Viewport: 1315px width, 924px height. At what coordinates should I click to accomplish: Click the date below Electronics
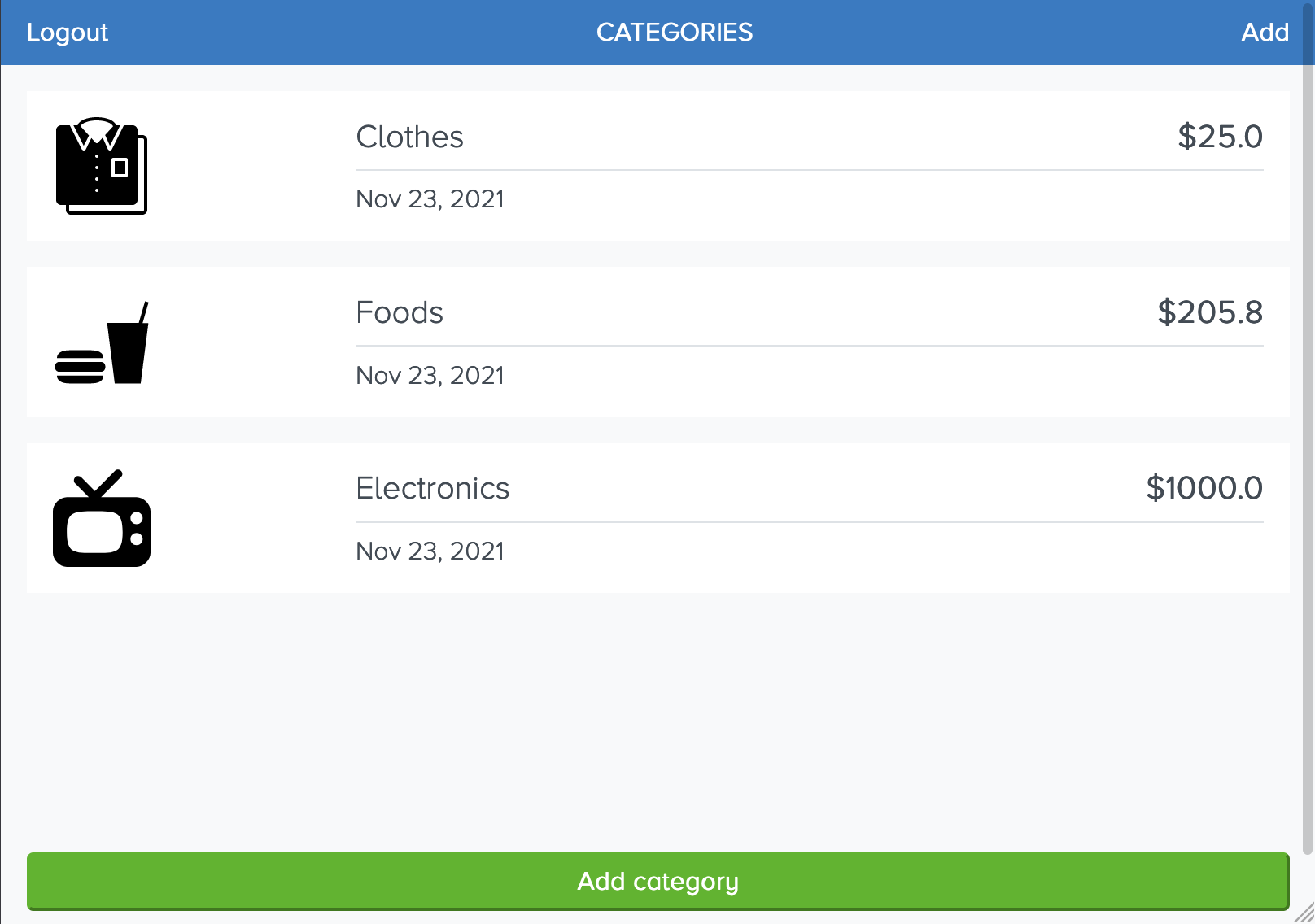point(430,551)
